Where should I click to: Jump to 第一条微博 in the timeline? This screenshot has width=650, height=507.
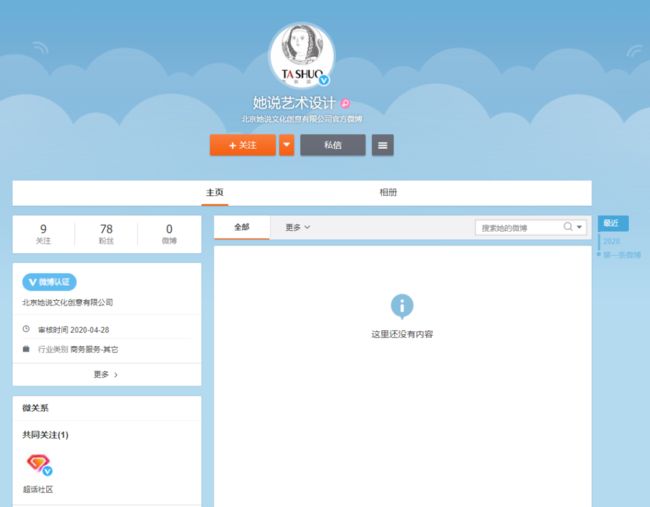[x=622, y=255]
